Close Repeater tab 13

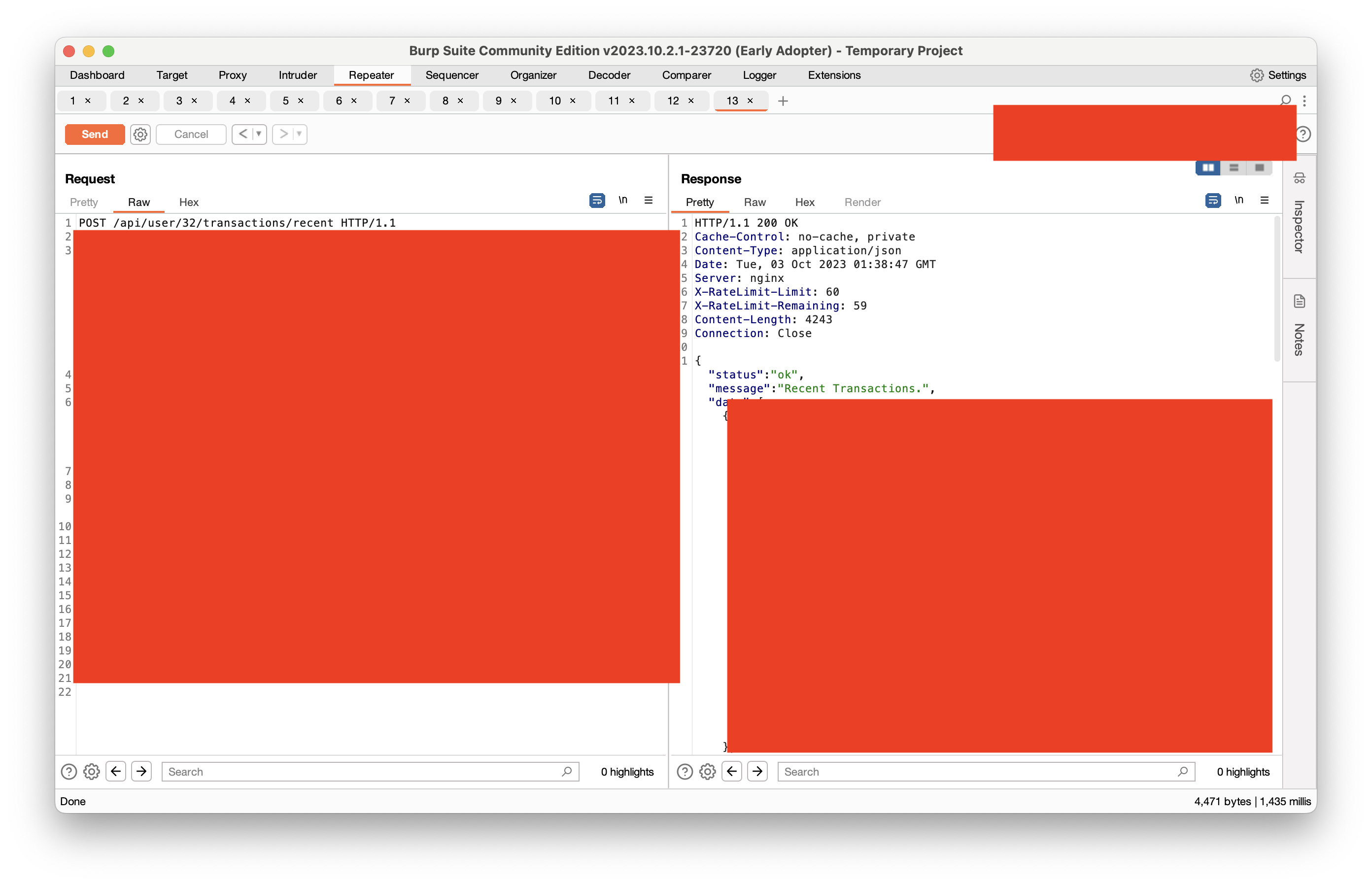point(750,101)
